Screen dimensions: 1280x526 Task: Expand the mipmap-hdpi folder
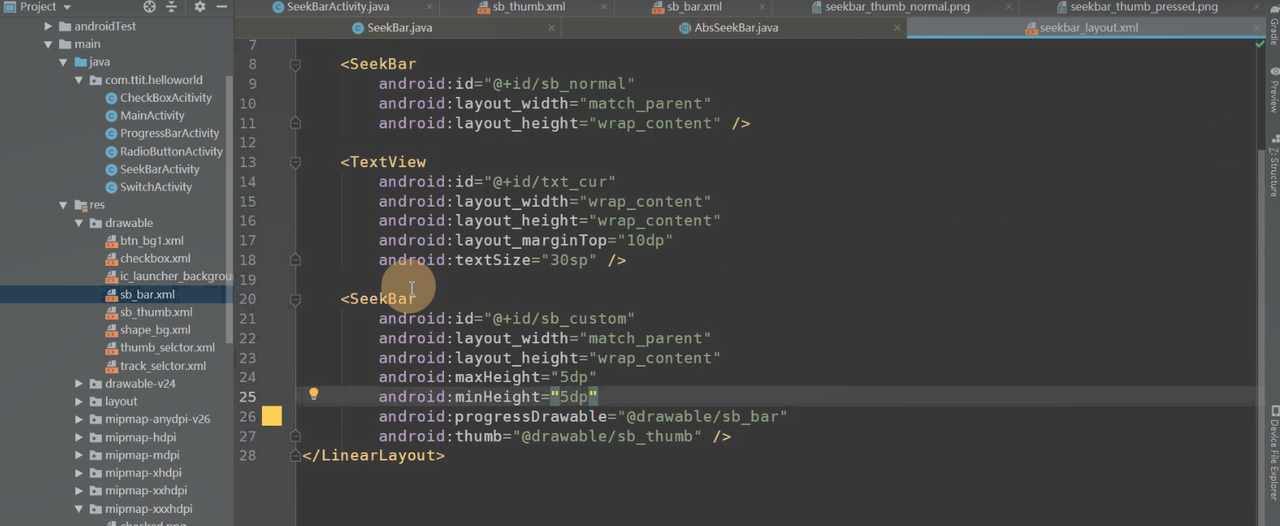click(x=80, y=437)
